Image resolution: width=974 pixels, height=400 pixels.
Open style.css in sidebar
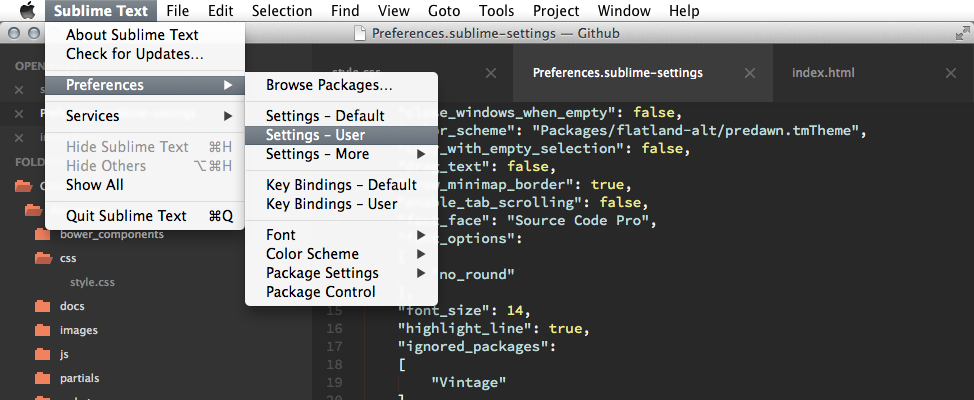(92, 283)
